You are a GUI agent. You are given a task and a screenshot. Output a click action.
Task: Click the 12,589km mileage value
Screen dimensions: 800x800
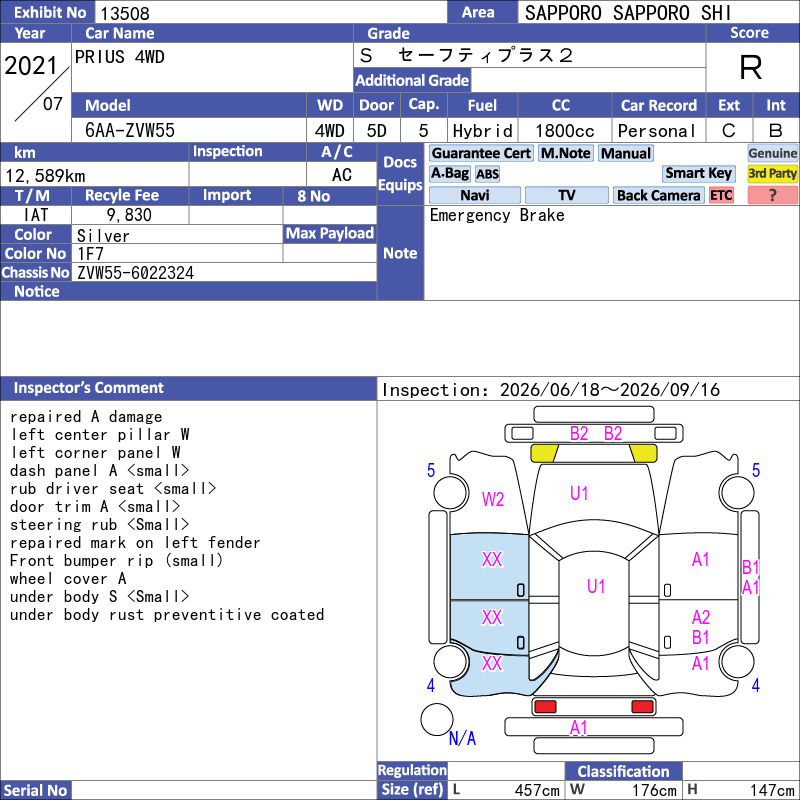tap(45, 176)
